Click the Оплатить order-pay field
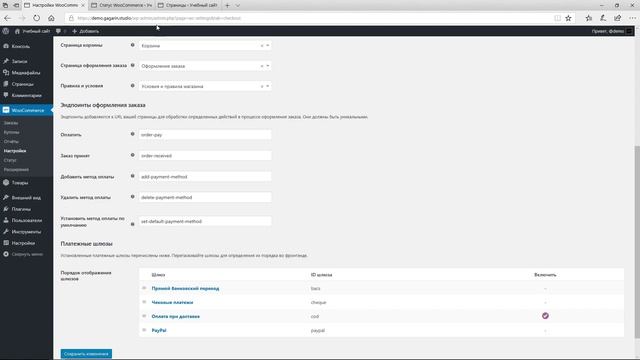The height and width of the screenshot is (360, 640). 205,134
